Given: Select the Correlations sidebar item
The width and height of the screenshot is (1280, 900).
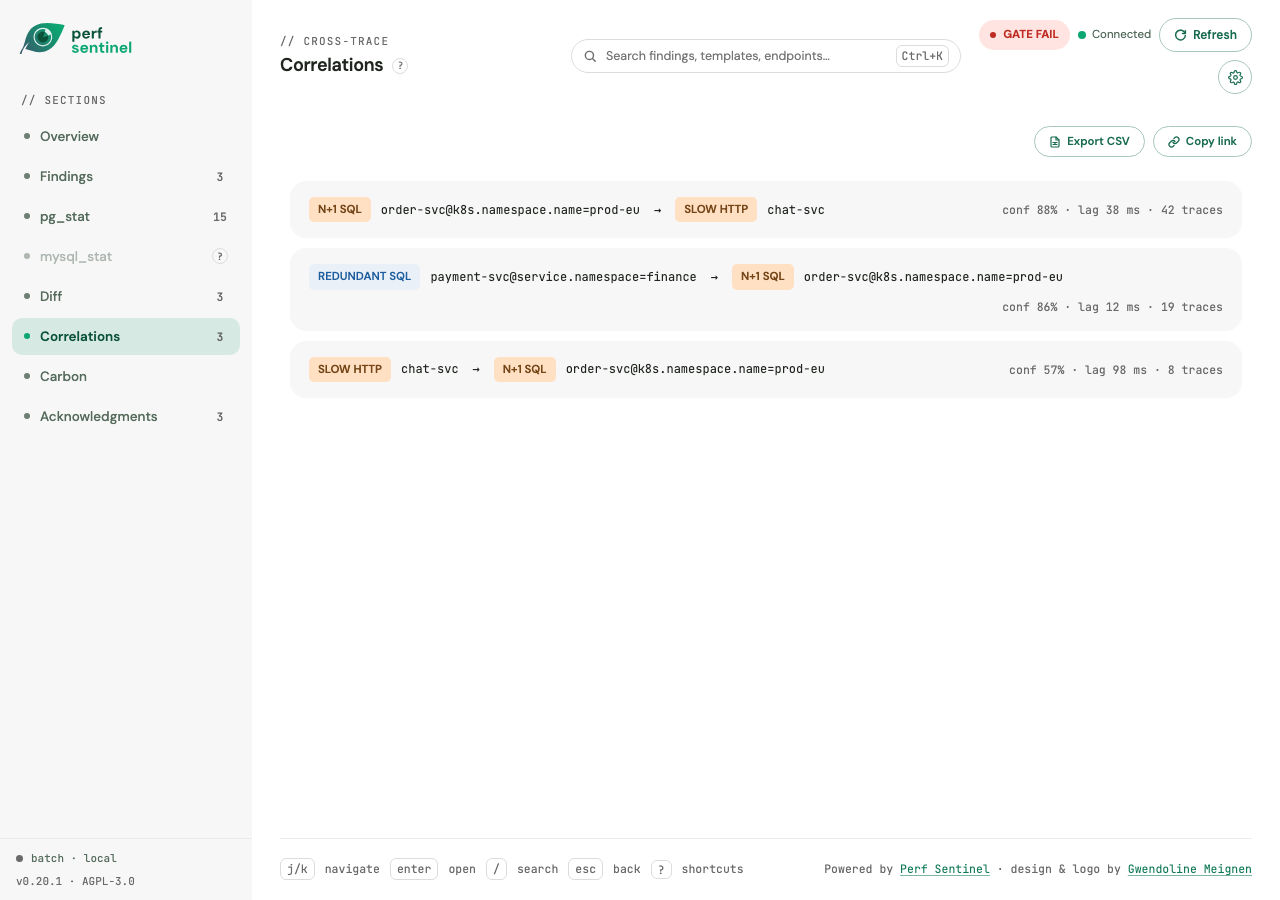Looking at the screenshot, I should click(126, 336).
